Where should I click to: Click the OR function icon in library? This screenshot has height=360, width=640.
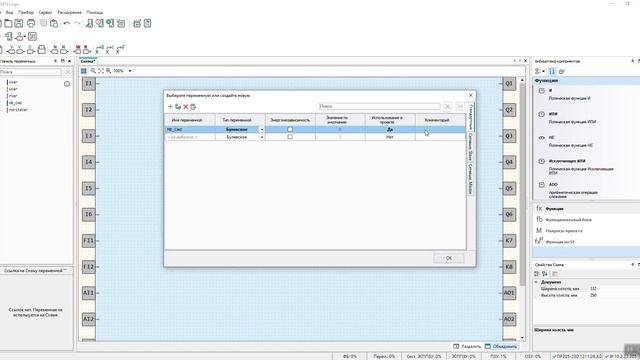pyautogui.click(x=542, y=114)
